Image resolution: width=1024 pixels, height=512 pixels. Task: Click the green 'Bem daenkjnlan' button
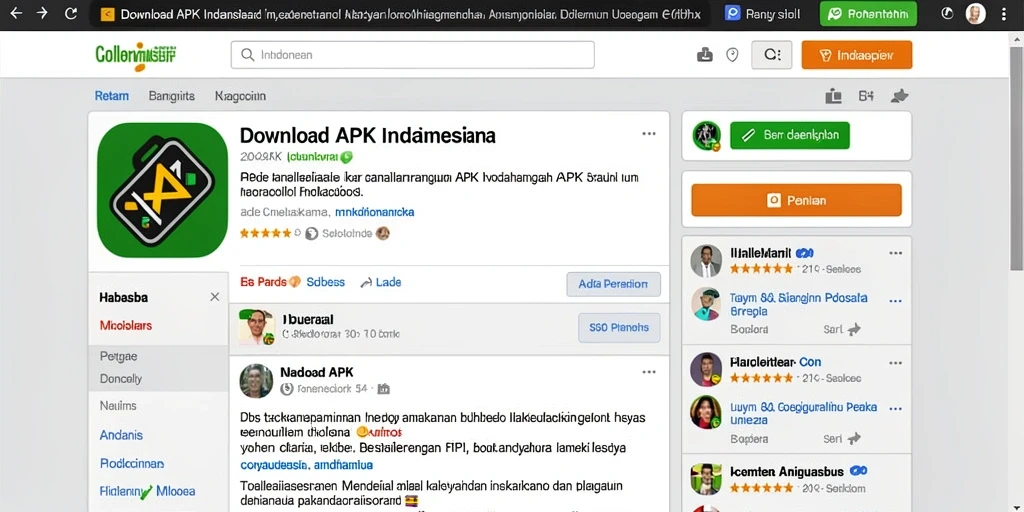tap(790, 135)
